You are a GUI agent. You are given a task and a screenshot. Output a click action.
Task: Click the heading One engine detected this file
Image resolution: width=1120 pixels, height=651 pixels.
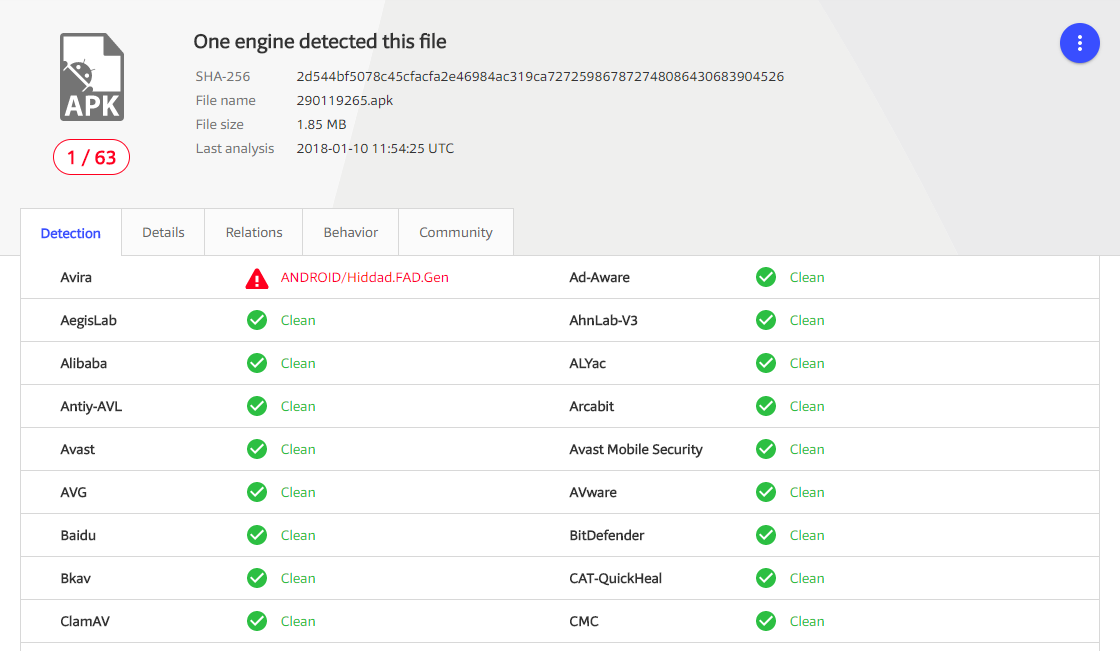(x=320, y=41)
